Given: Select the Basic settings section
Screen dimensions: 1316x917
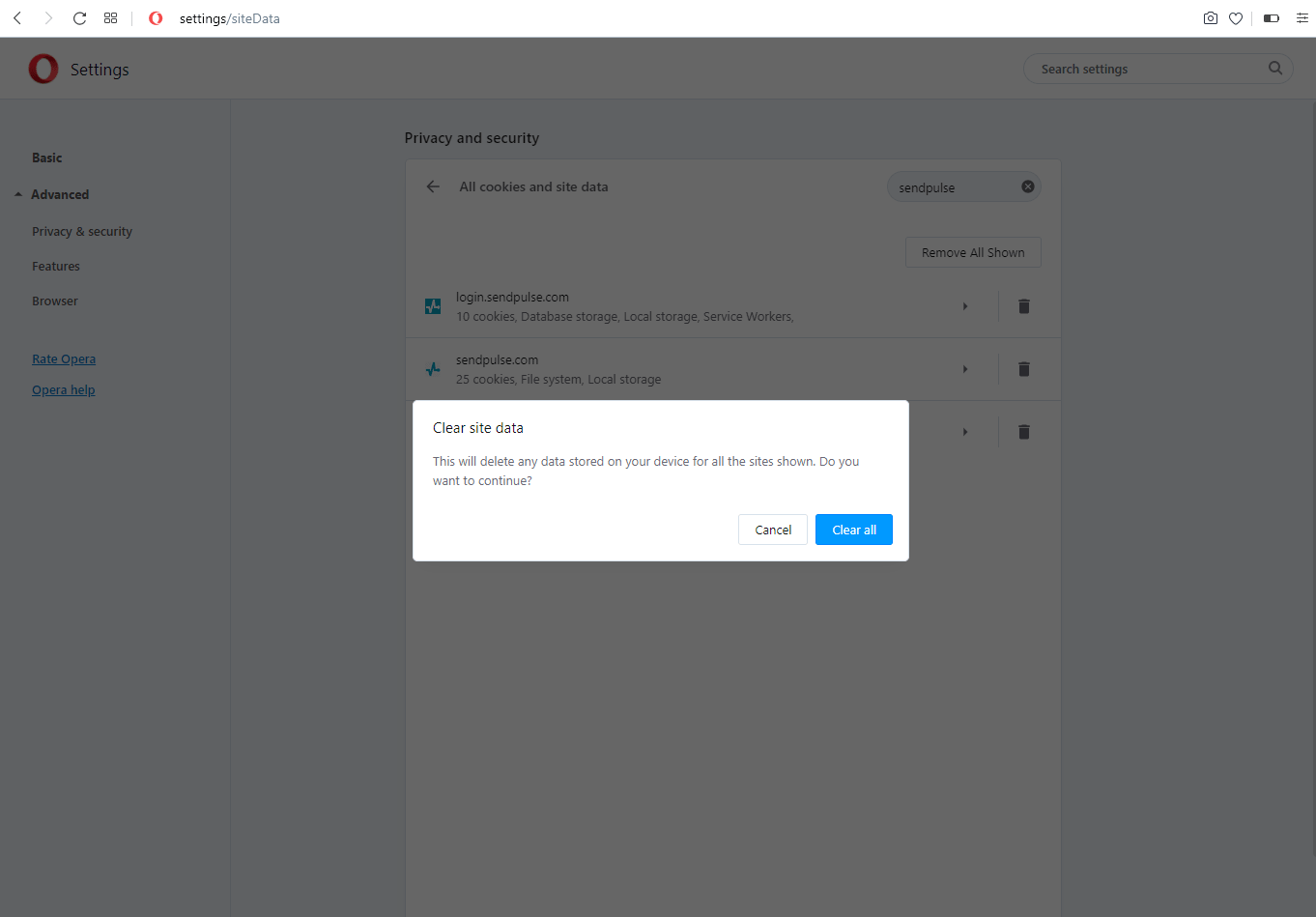Looking at the screenshot, I should tap(46, 158).
